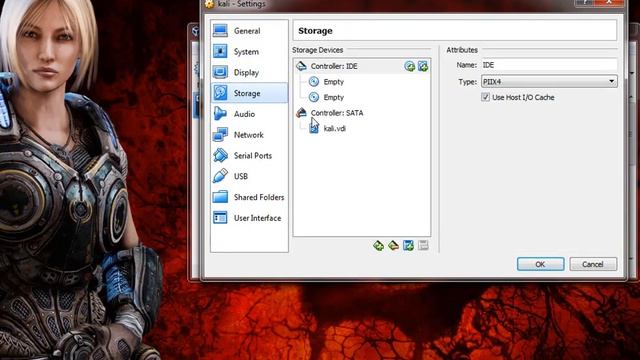Viewport: 640px width, 360px height.
Task: Click the kali Settings gear title icon
Action: tap(209, 4)
